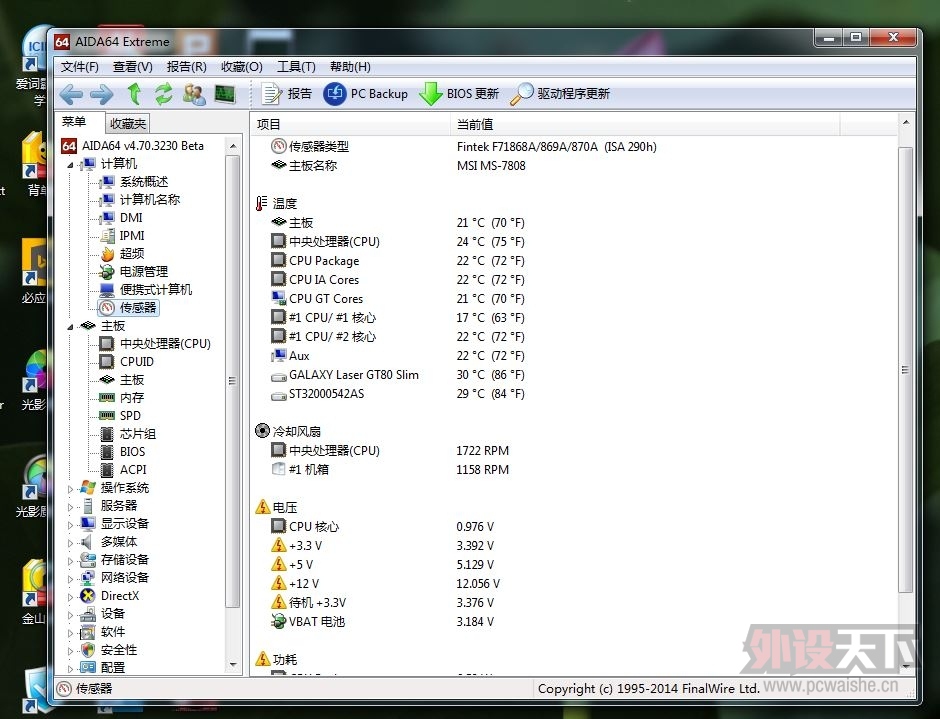Open PC Backup from toolbar
The image size is (940, 719).
click(366, 94)
